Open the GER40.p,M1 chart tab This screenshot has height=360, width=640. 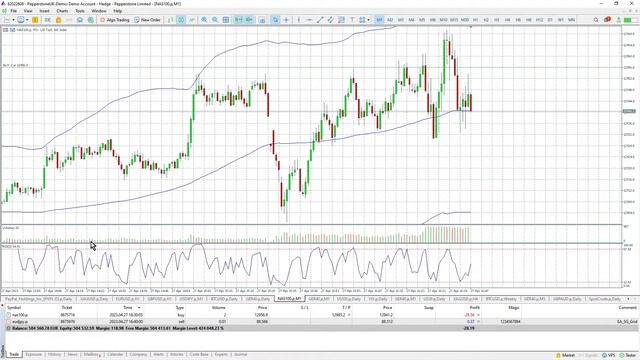click(x=318, y=299)
